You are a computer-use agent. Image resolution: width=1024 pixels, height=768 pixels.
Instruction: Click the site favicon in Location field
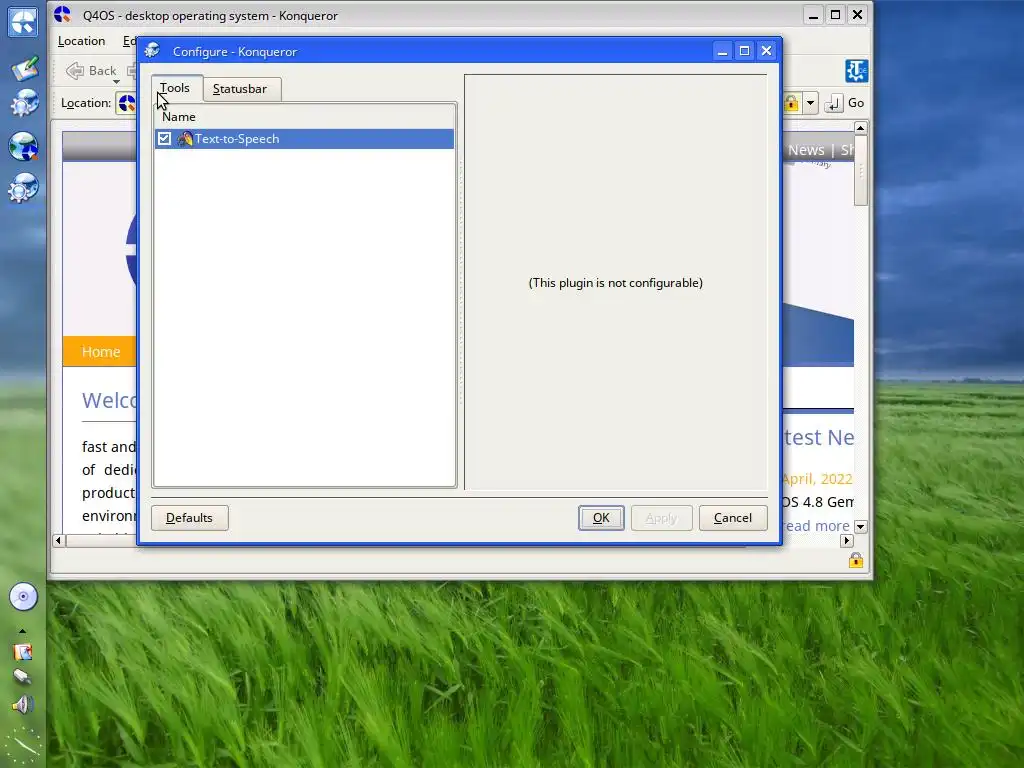point(127,103)
